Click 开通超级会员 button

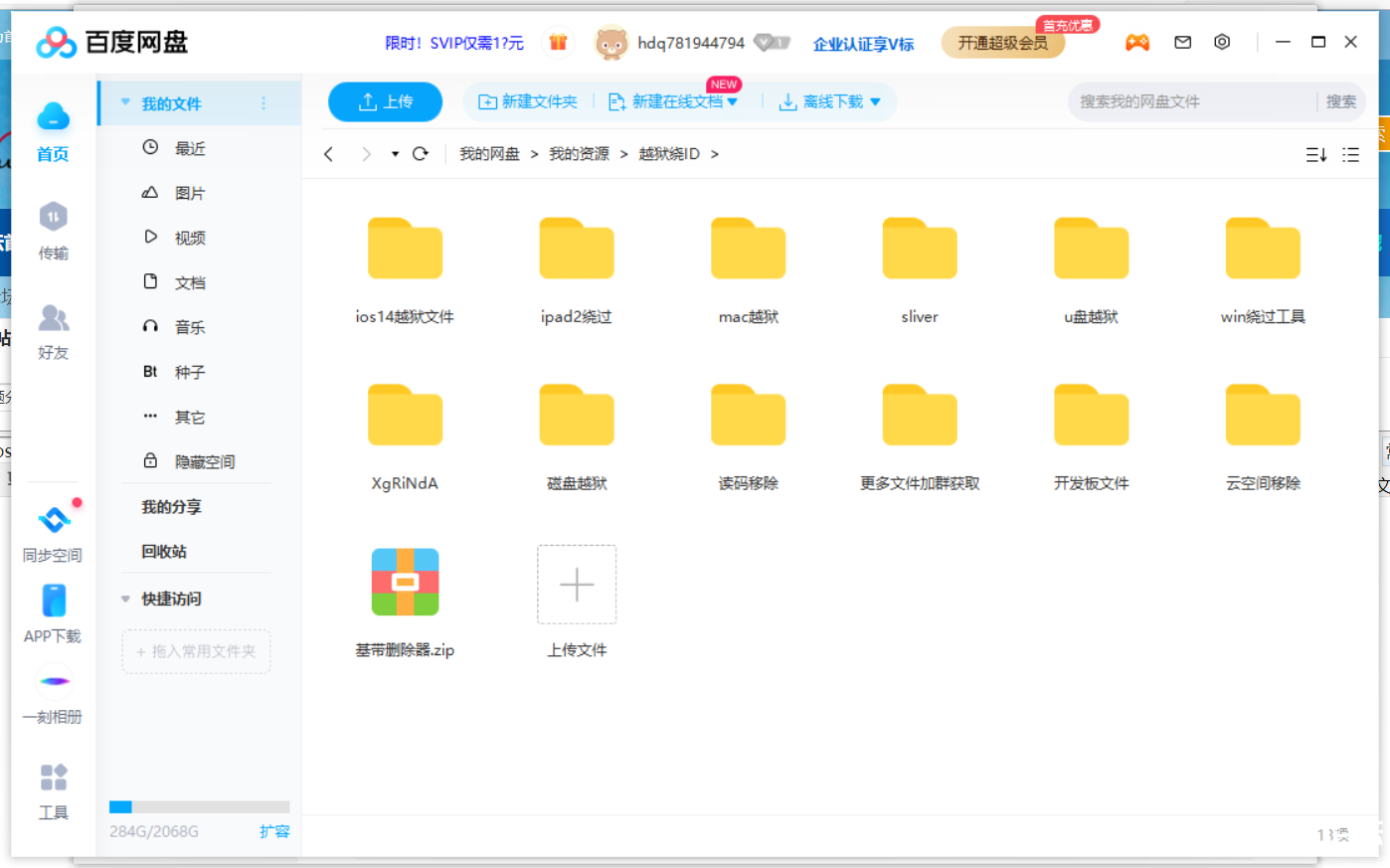1002,43
